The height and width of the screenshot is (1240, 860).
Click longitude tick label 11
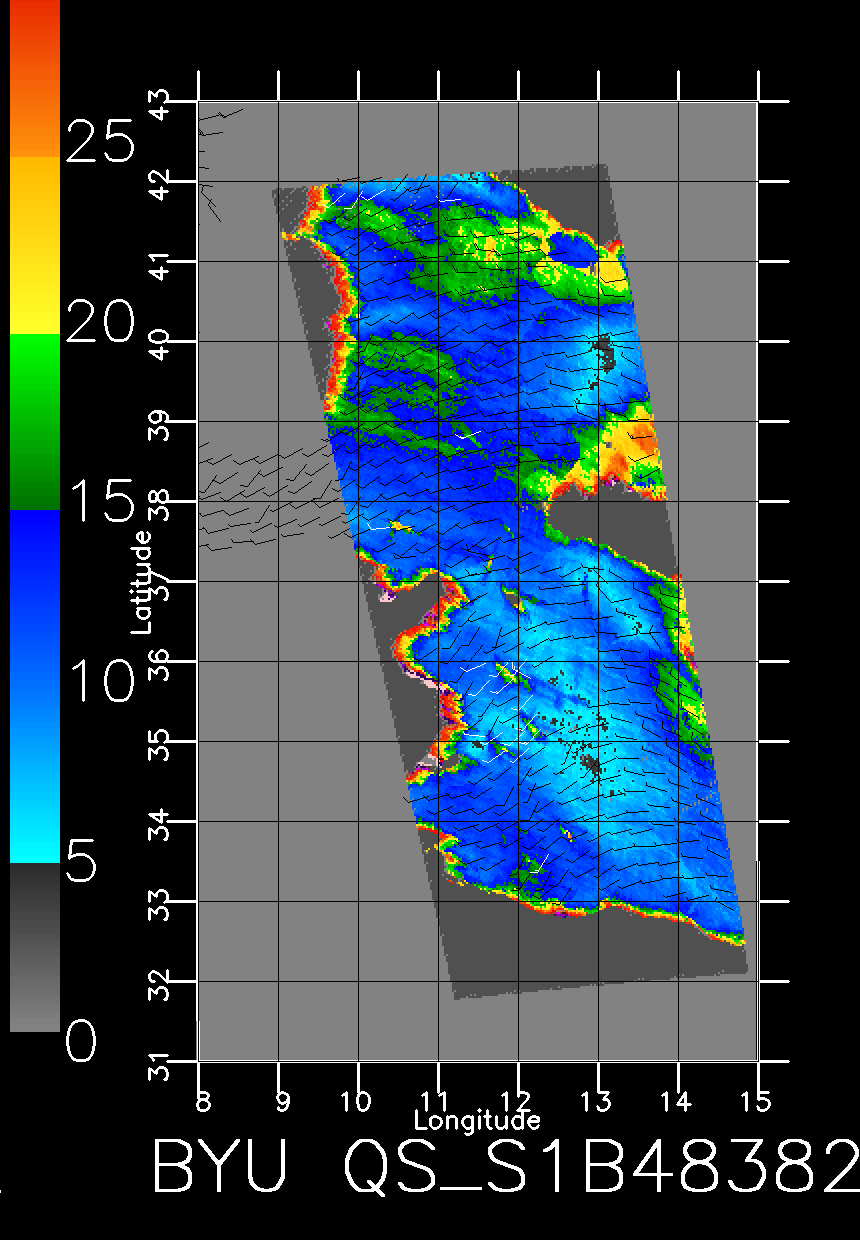coord(437,1101)
